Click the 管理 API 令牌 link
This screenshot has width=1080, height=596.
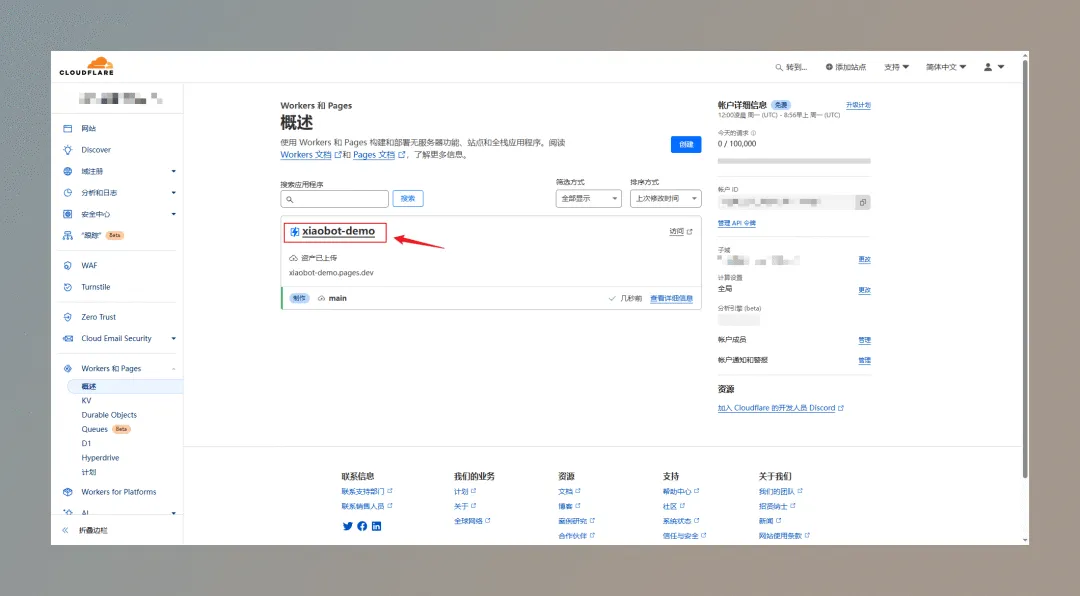(x=736, y=223)
